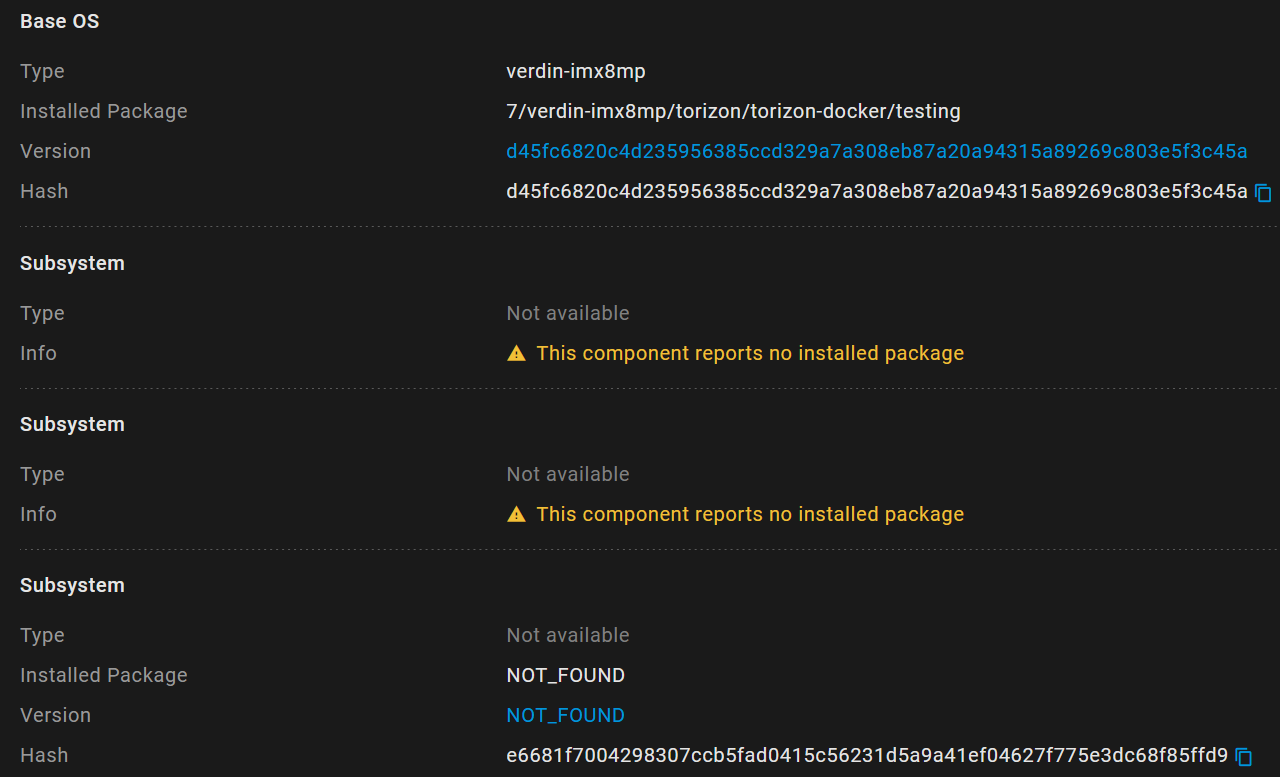1280x777 pixels.
Task: Click the warning icon in first Subsystem
Action: tap(516, 353)
